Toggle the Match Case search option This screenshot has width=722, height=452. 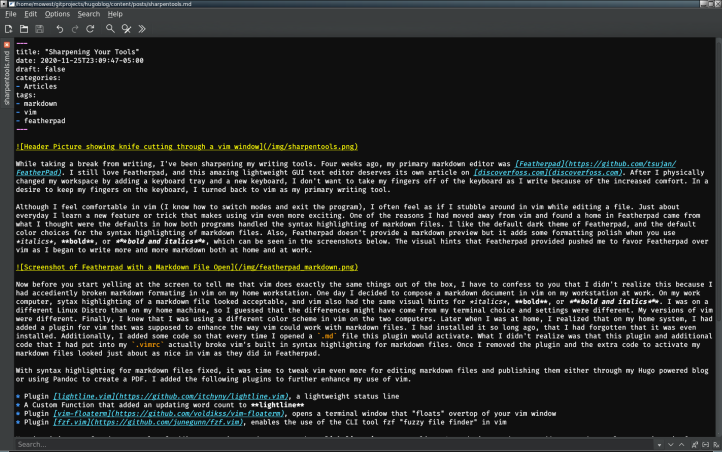click(x=694, y=445)
